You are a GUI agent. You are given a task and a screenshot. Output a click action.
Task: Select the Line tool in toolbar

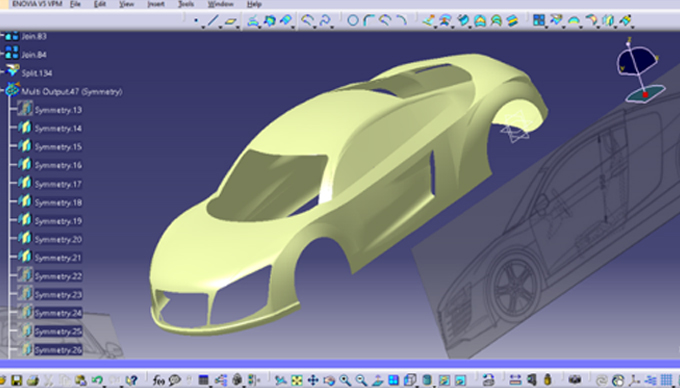coord(212,20)
